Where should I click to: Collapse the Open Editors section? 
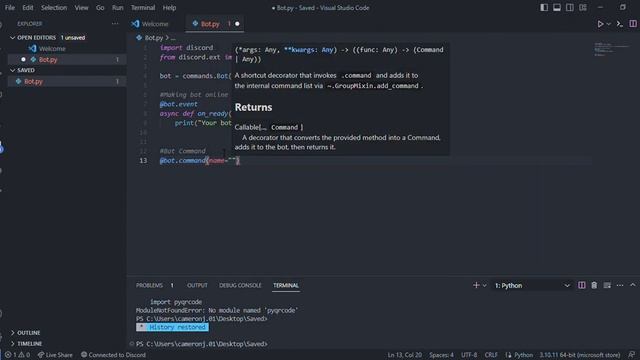pyautogui.click(x=37, y=38)
